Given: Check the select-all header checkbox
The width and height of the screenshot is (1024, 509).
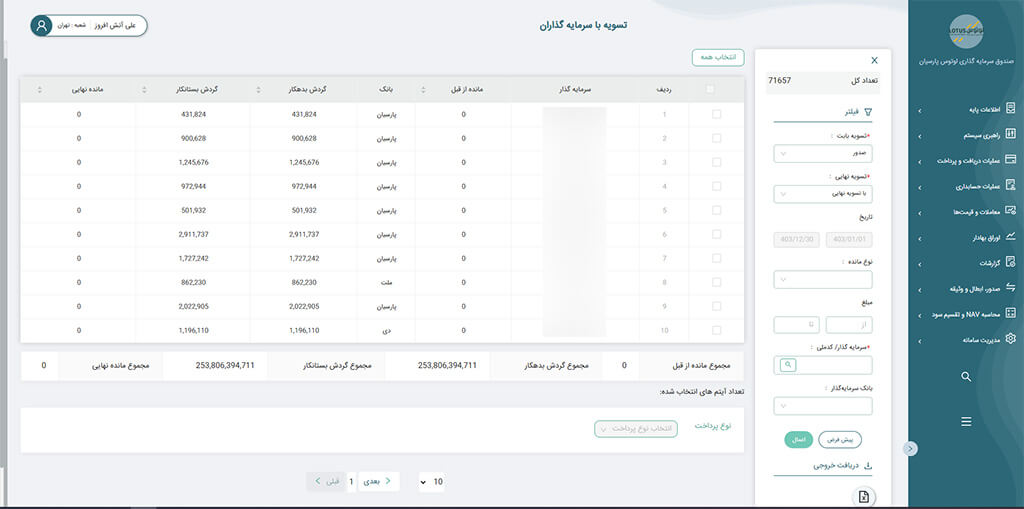Looking at the screenshot, I should 710,90.
